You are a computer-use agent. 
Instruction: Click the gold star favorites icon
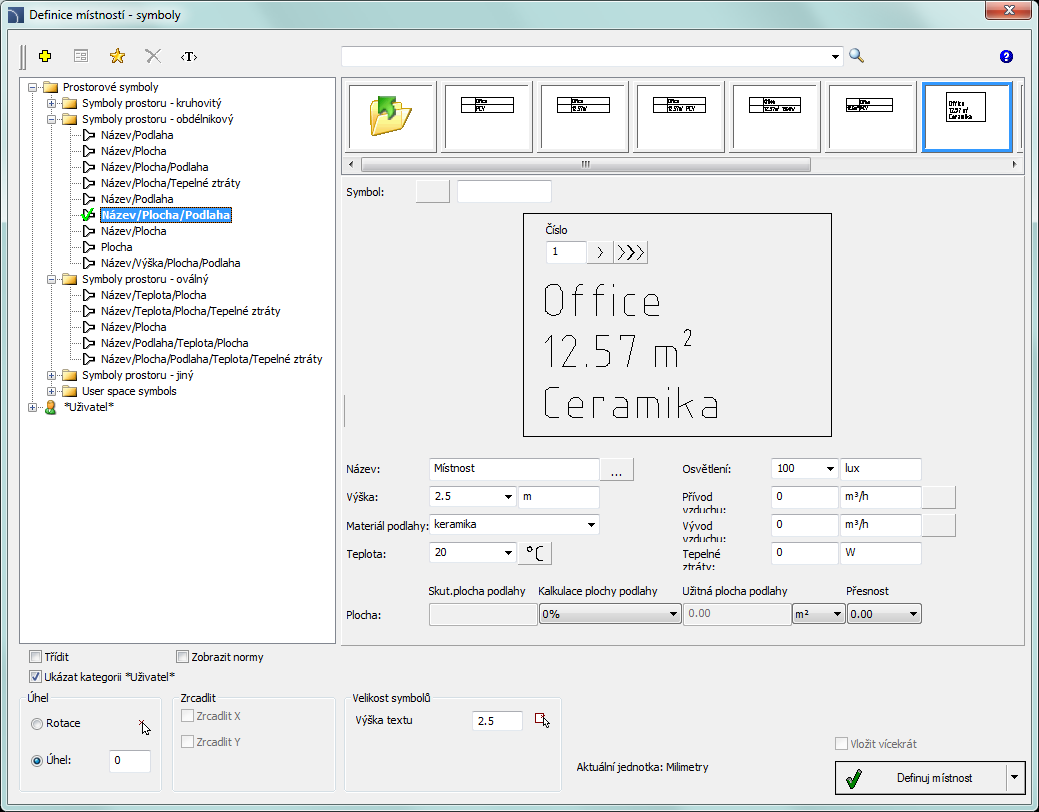pos(117,56)
